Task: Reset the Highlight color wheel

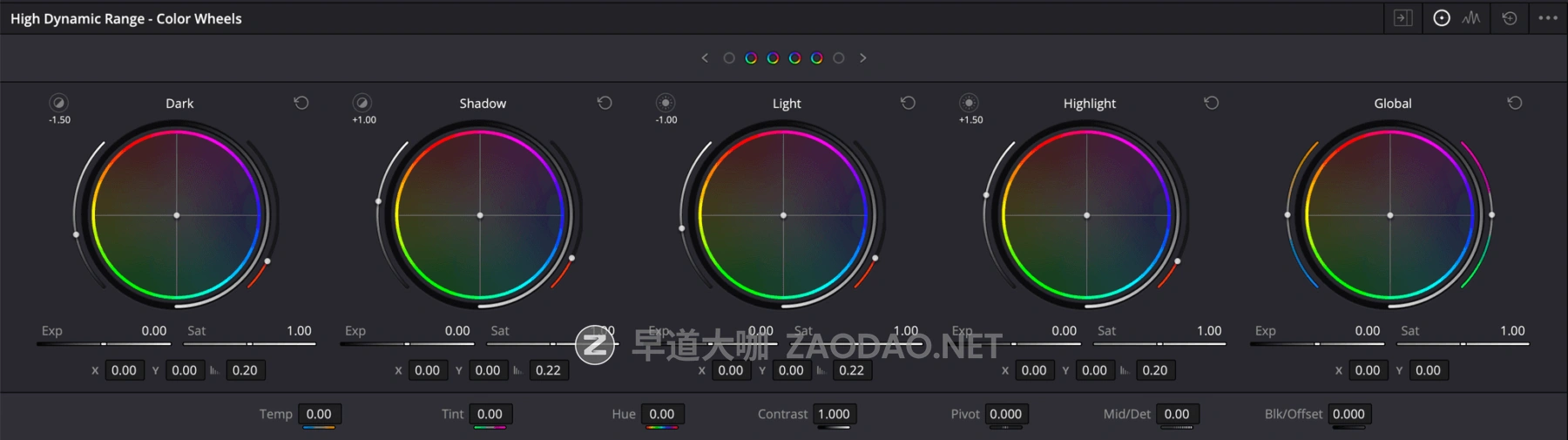Action: click(x=1211, y=103)
